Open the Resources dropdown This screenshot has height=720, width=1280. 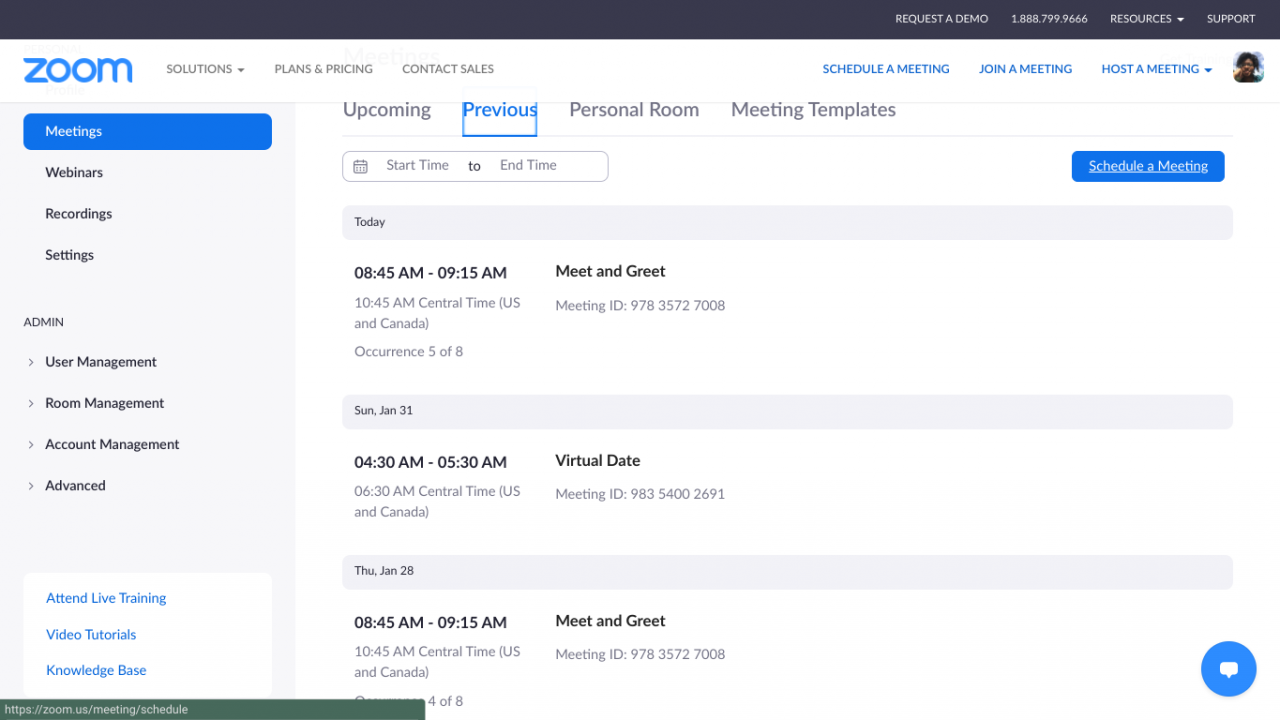(1146, 19)
